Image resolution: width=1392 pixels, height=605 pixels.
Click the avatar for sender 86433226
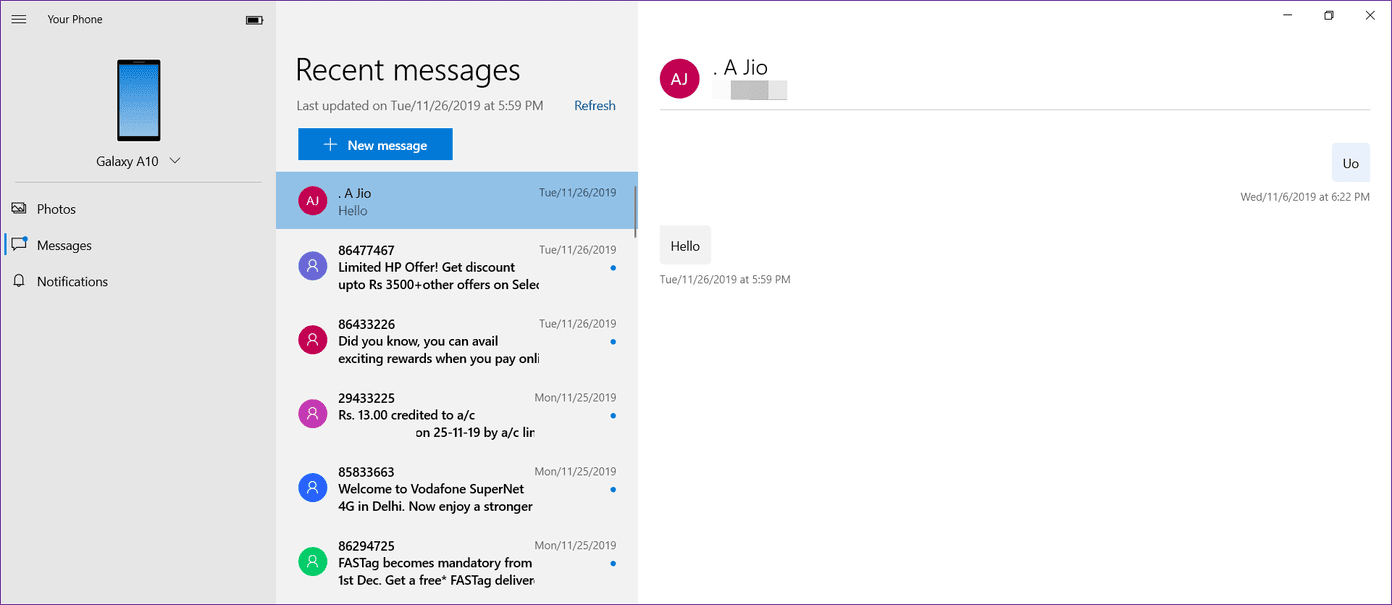pyautogui.click(x=313, y=340)
